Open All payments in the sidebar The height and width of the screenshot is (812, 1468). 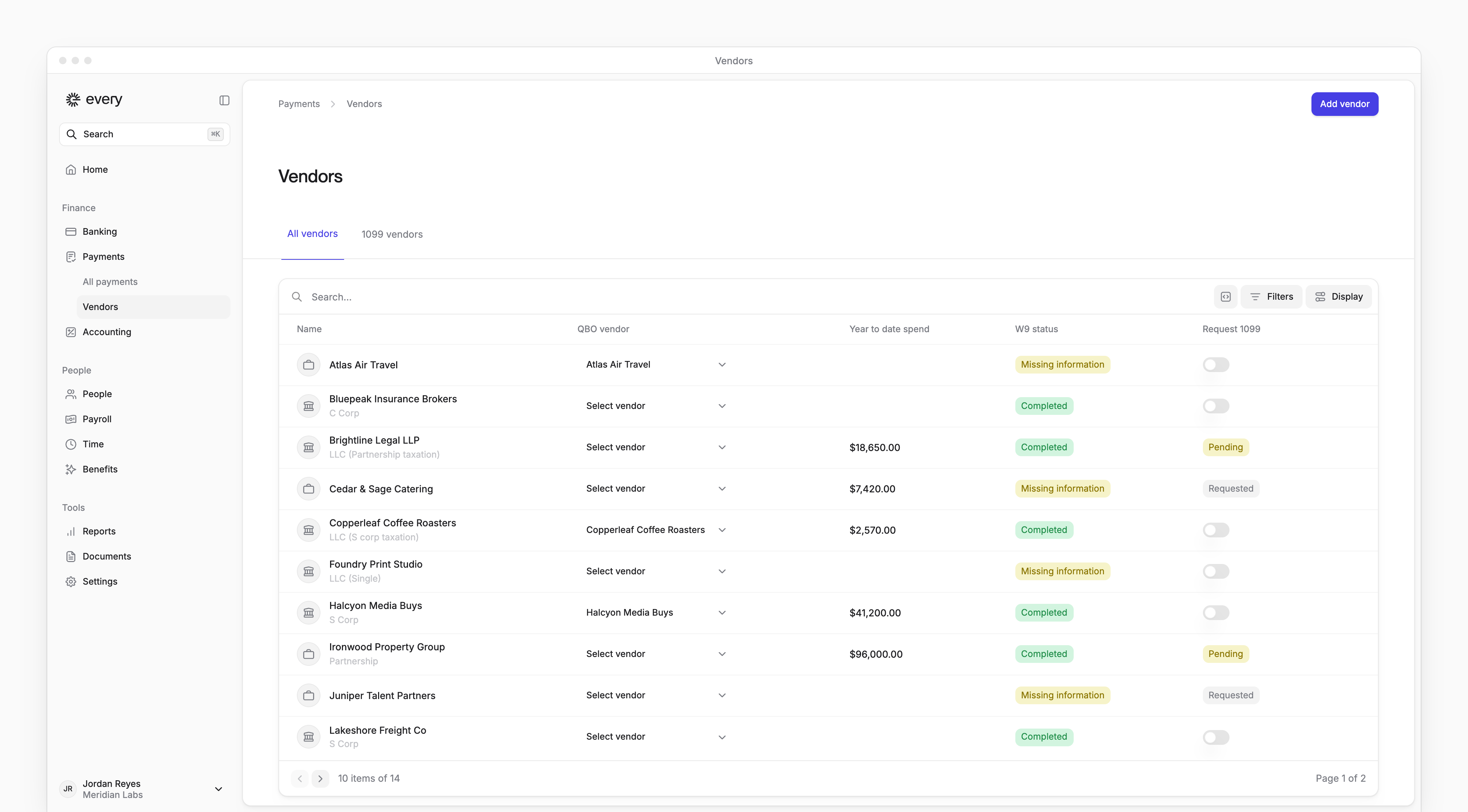[153, 282]
